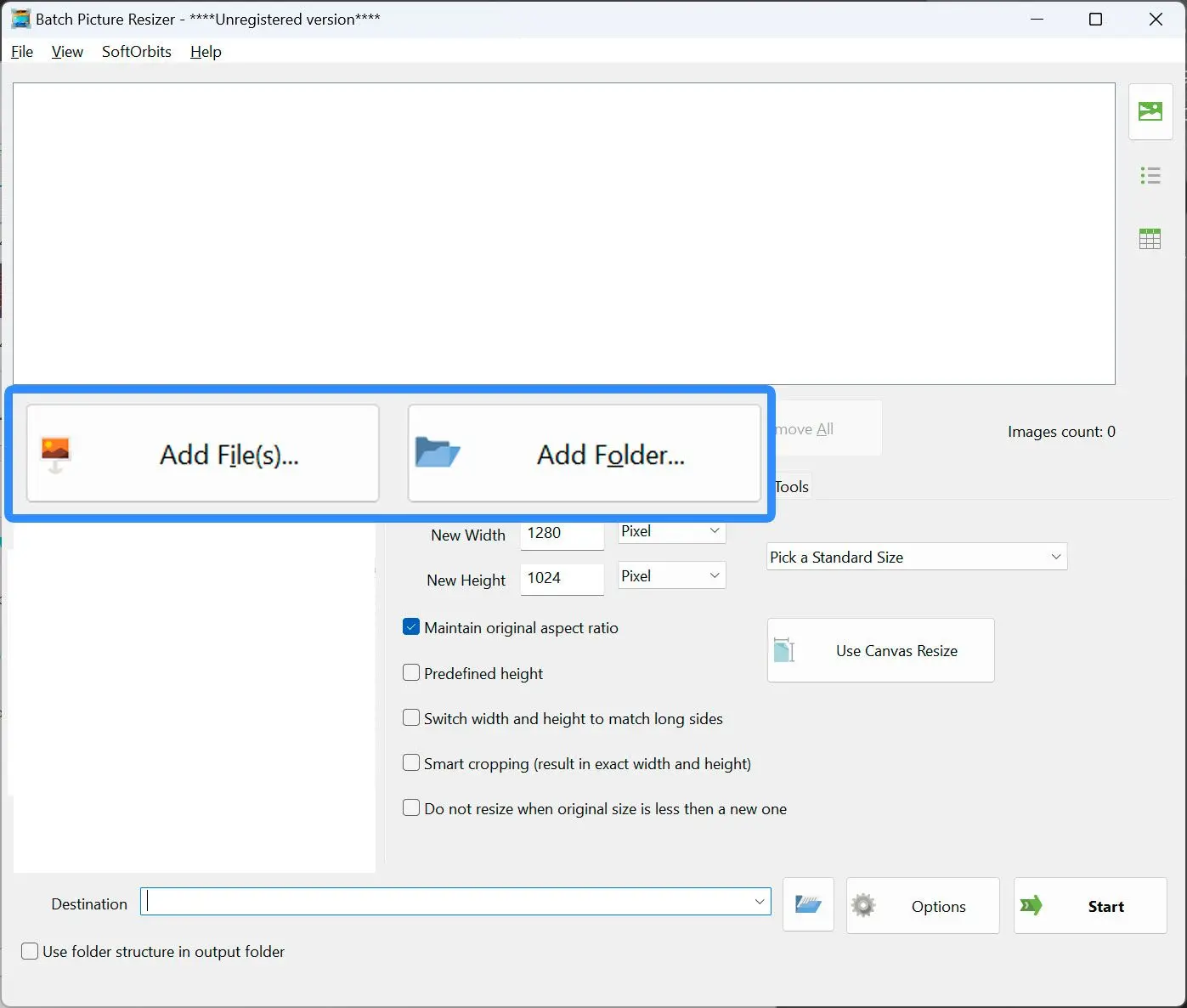Switch to list view icon
The image size is (1187, 1008).
[x=1150, y=176]
